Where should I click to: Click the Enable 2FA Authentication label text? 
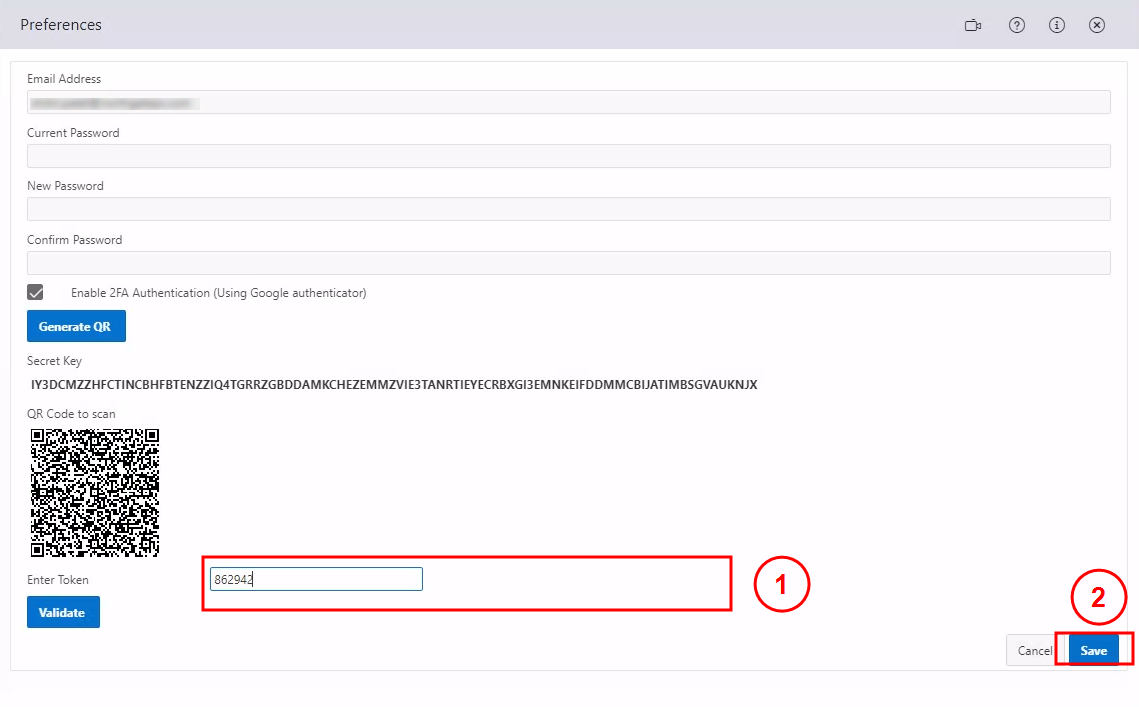click(x=218, y=293)
